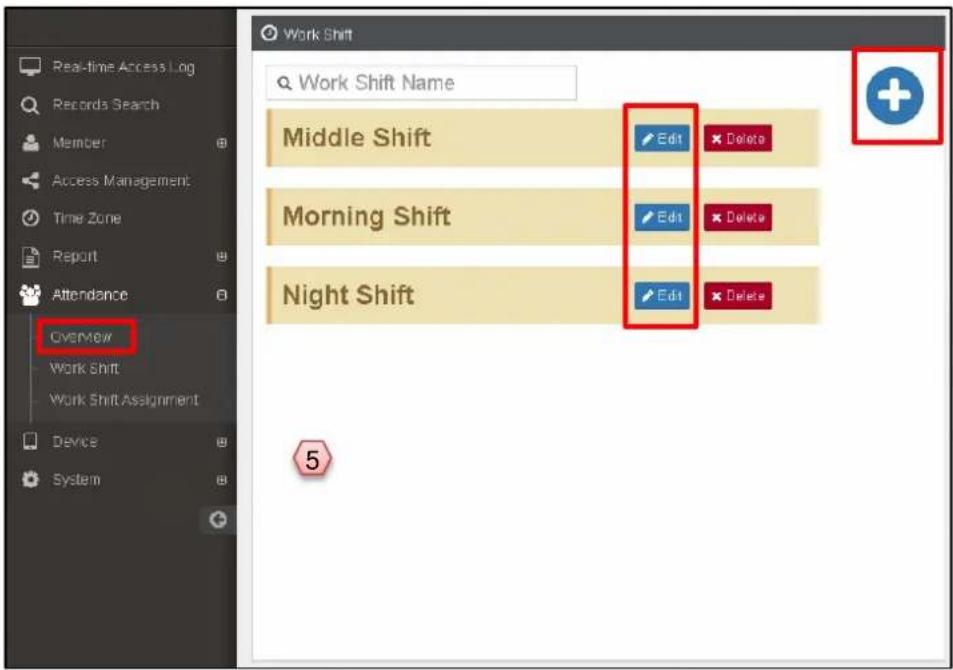The width and height of the screenshot is (953, 670).
Task: Click the Device menu label
Action: (x=75, y=442)
